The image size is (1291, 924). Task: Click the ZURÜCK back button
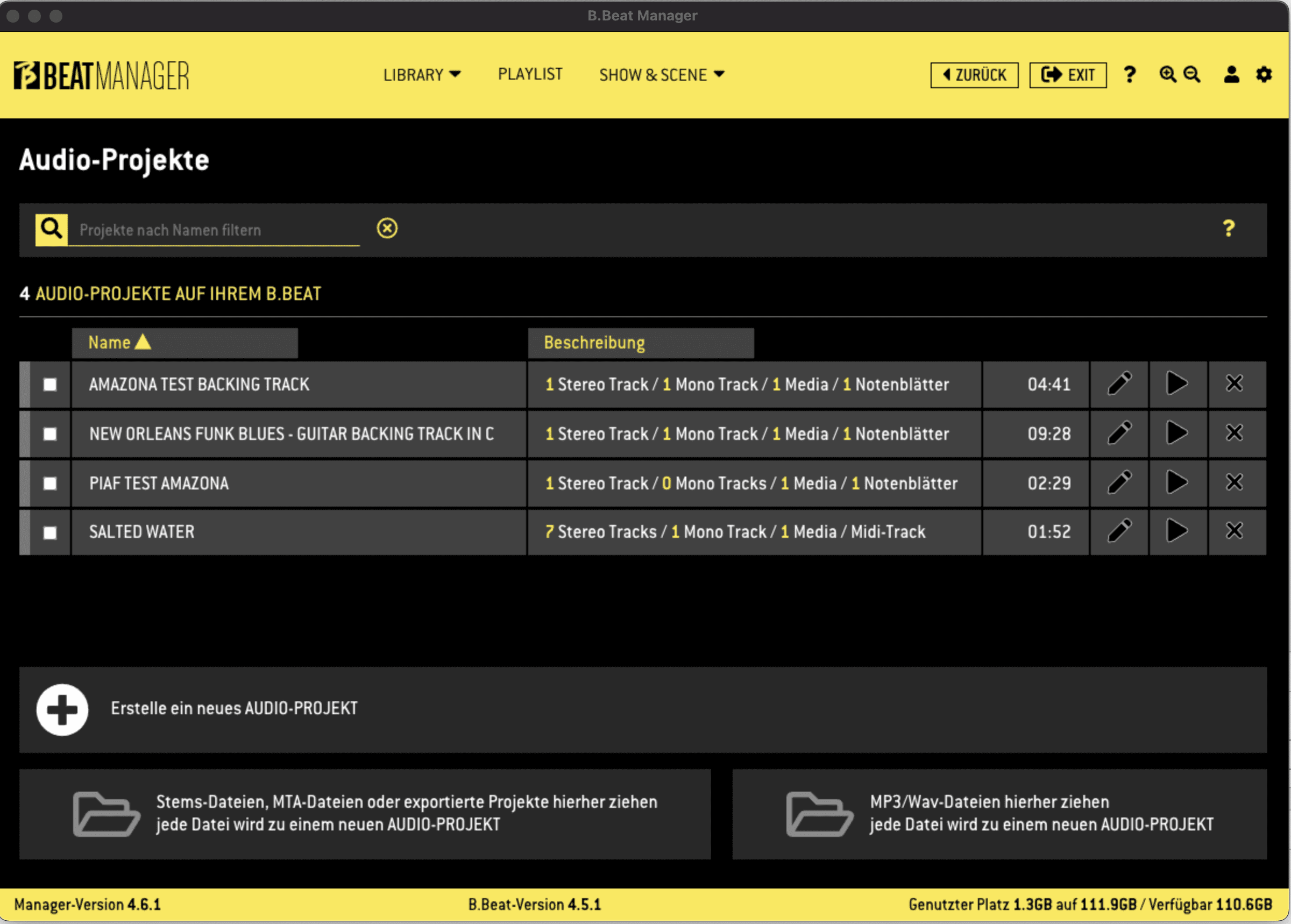coord(974,75)
